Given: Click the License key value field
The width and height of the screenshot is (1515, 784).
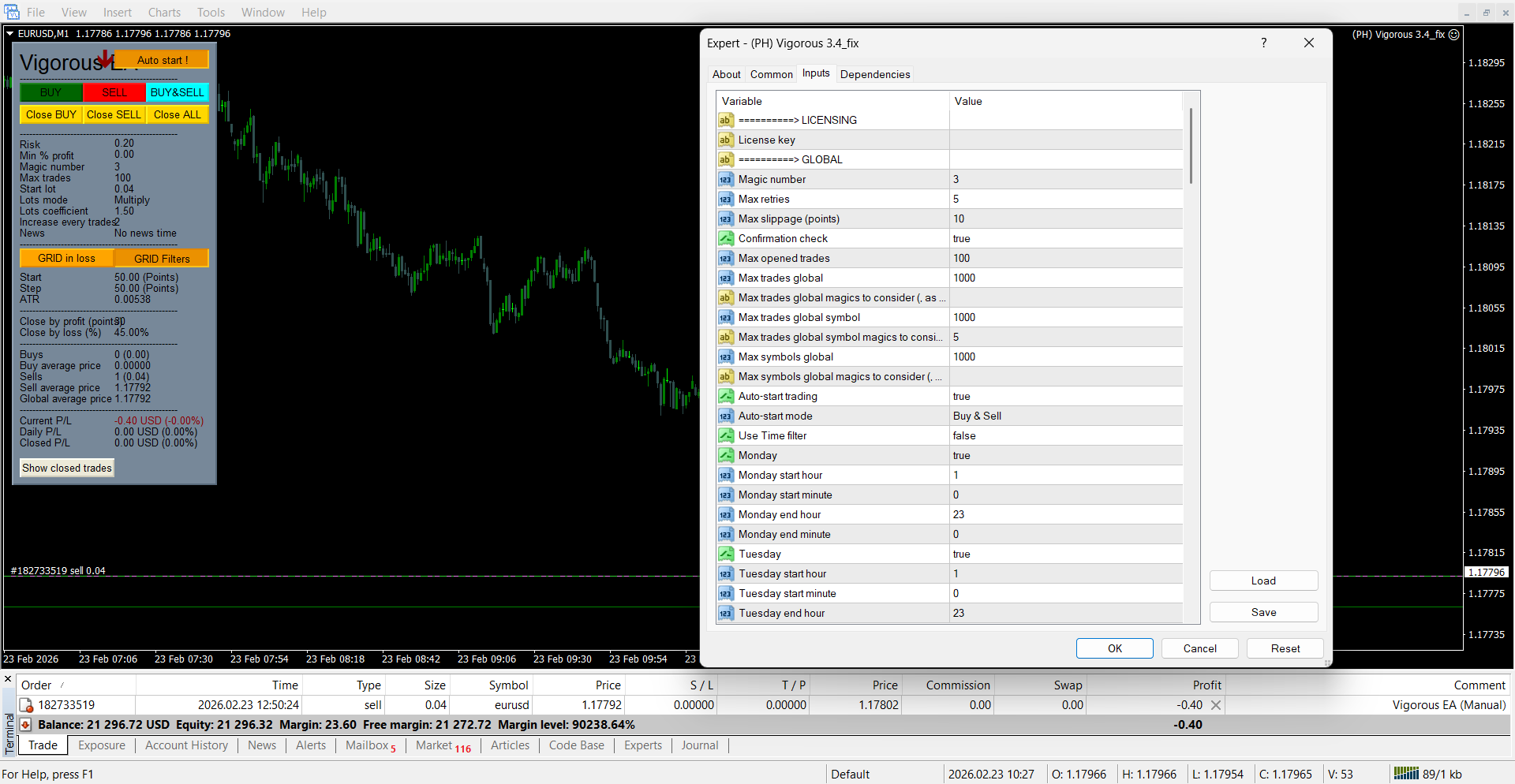Looking at the screenshot, I should pos(1065,140).
